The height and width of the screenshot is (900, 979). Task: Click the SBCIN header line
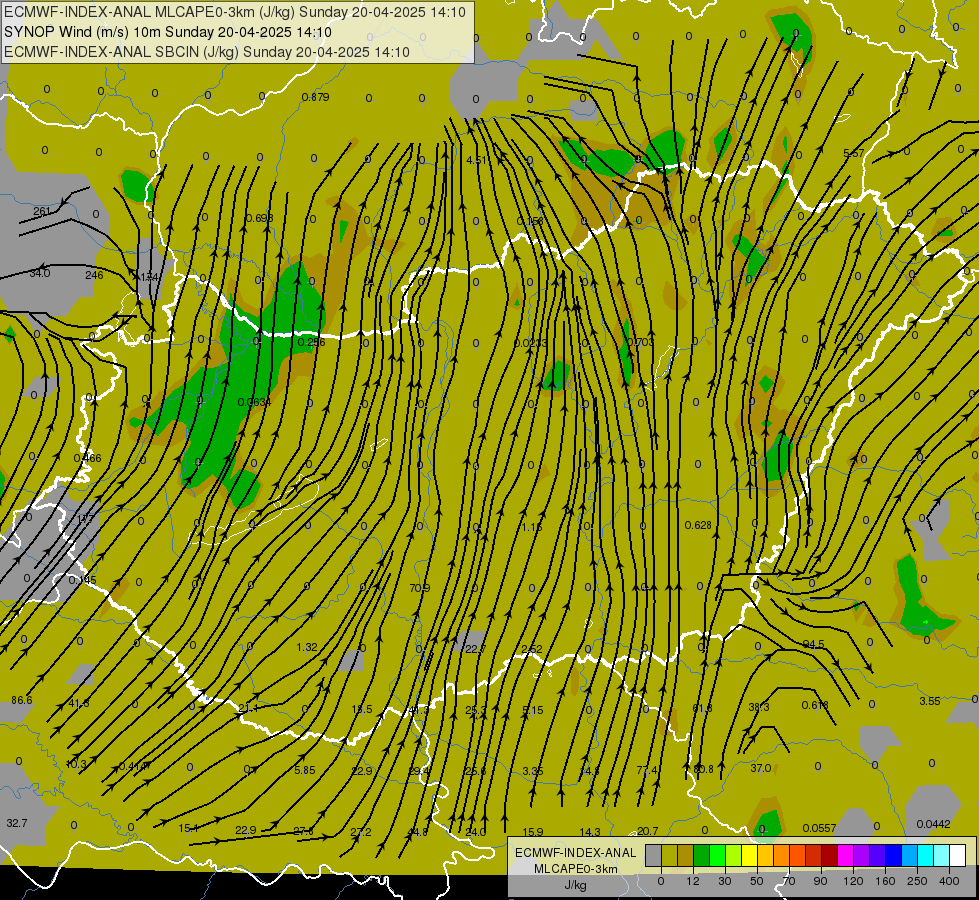click(x=207, y=52)
